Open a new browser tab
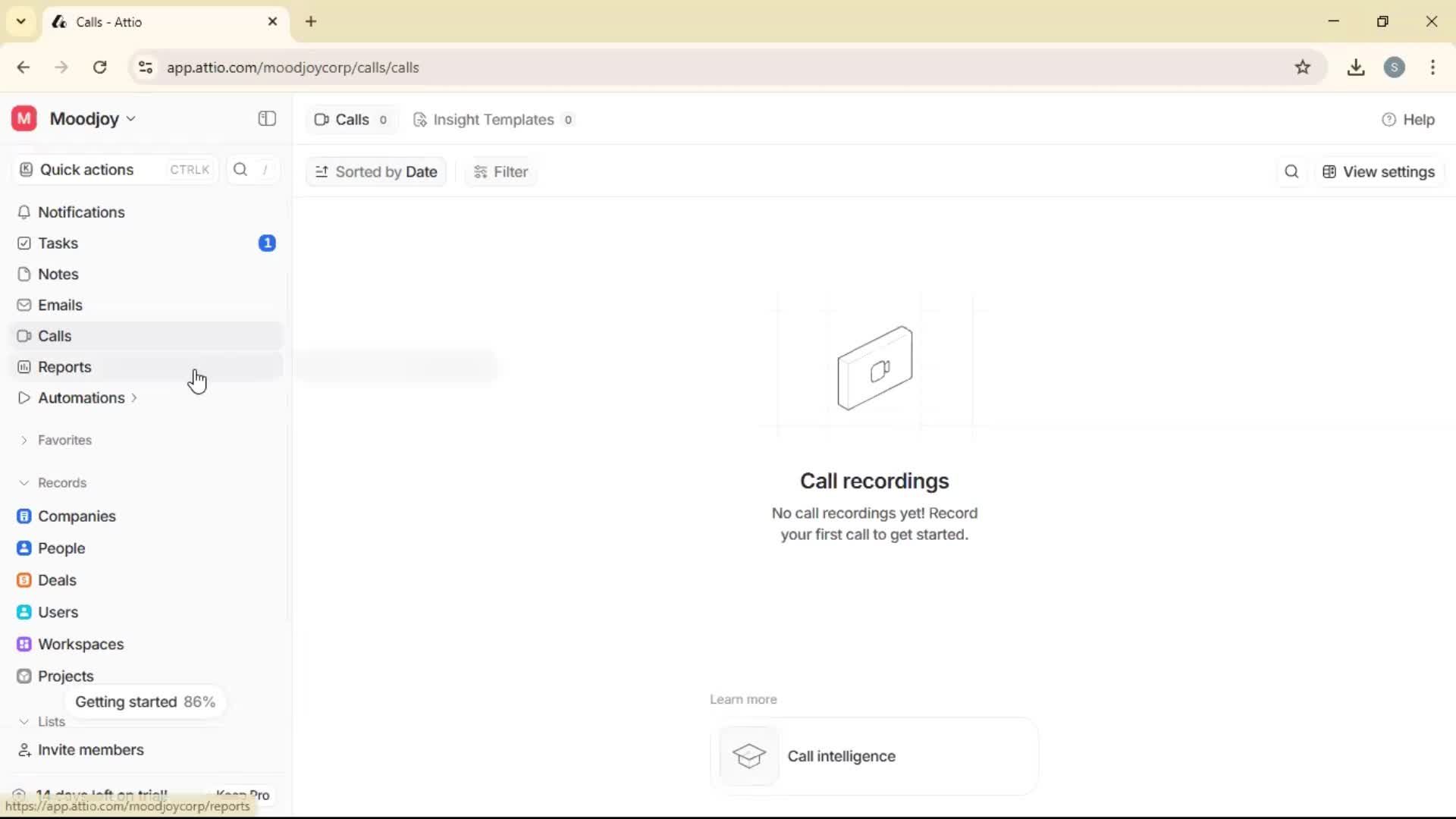 311,22
